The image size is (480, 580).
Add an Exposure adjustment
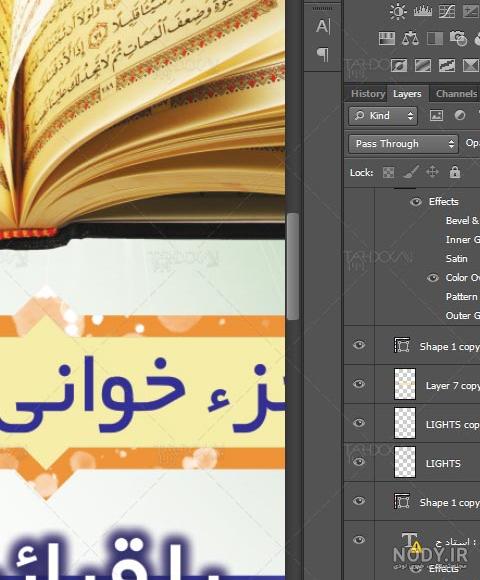click(x=471, y=11)
